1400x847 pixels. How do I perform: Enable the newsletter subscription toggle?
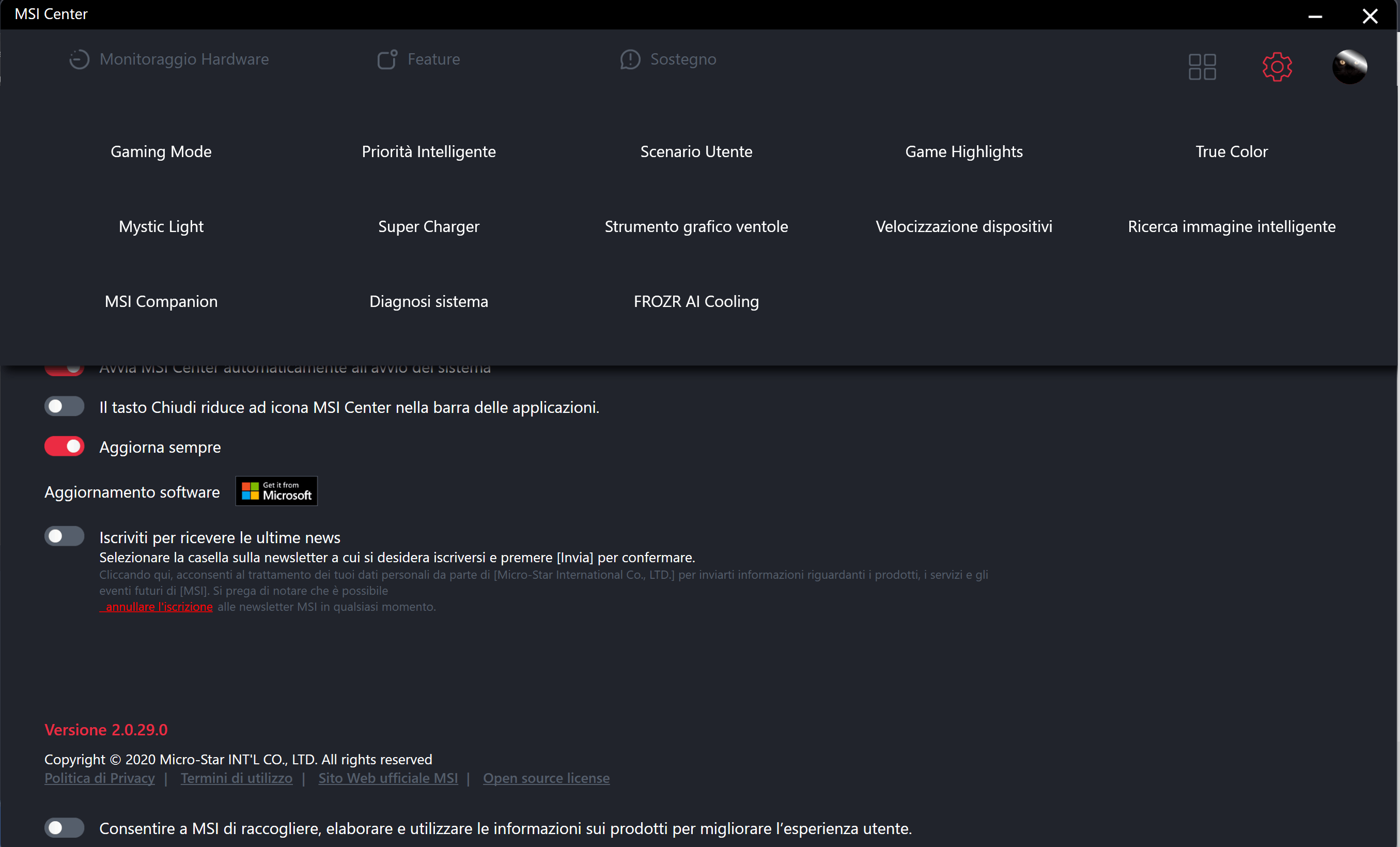pyautogui.click(x=64, y=536)
